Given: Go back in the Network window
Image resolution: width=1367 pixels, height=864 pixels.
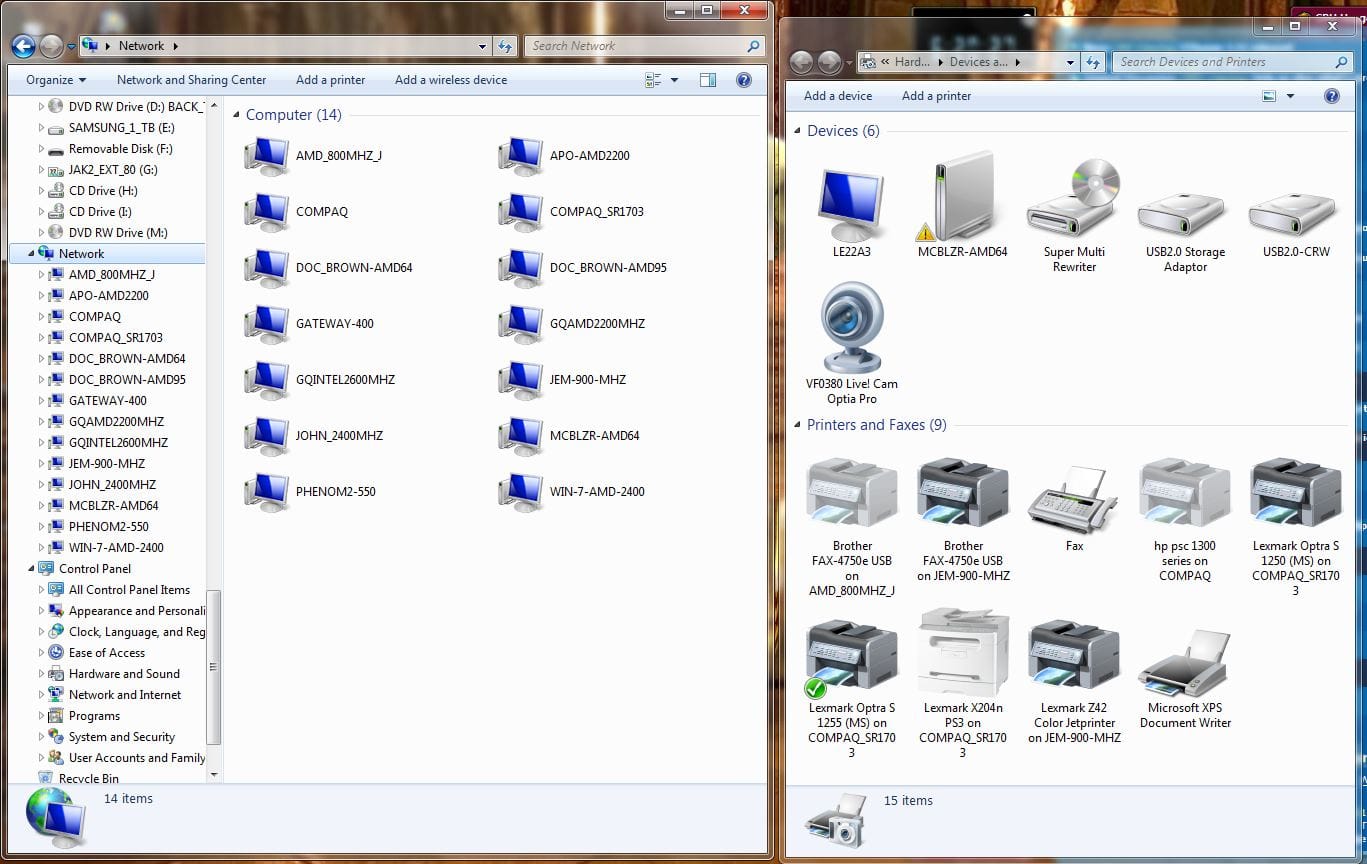Looking at the screenshot, I should pos(24,46).
